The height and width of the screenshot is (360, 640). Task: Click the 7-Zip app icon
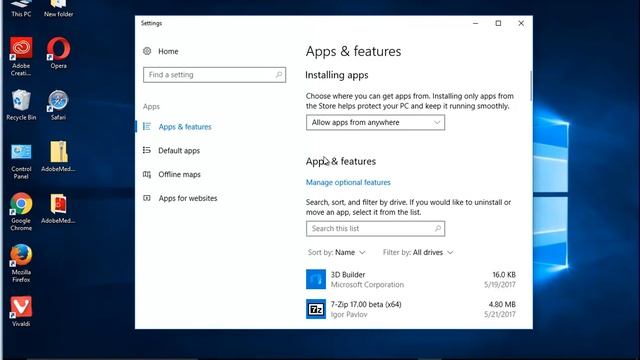click(x=316, y=309)
